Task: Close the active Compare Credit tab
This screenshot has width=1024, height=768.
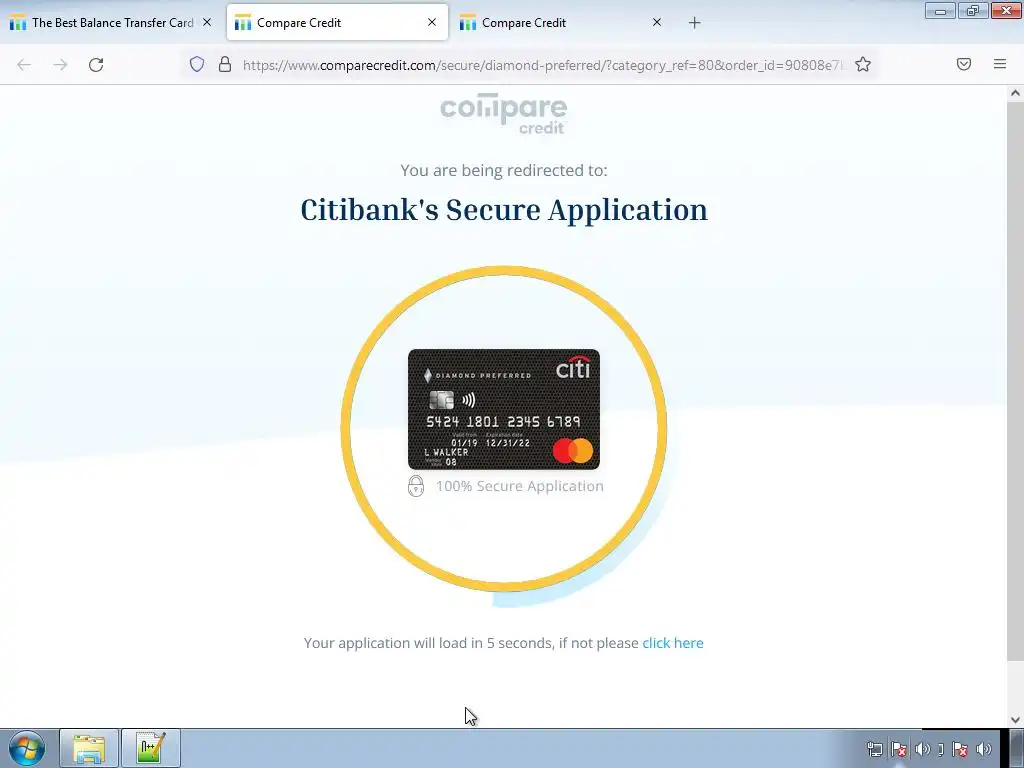Action: pyautogui.click(x=432, y=22)
